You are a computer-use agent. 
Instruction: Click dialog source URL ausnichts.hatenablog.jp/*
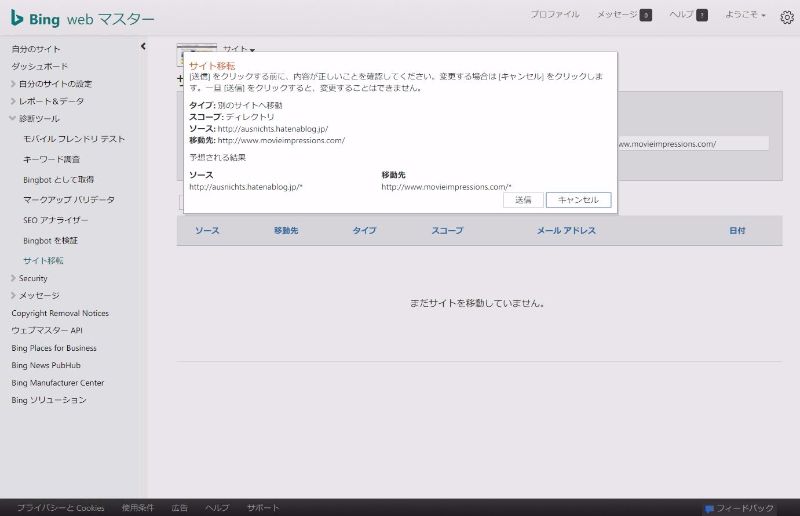[246, 187]
